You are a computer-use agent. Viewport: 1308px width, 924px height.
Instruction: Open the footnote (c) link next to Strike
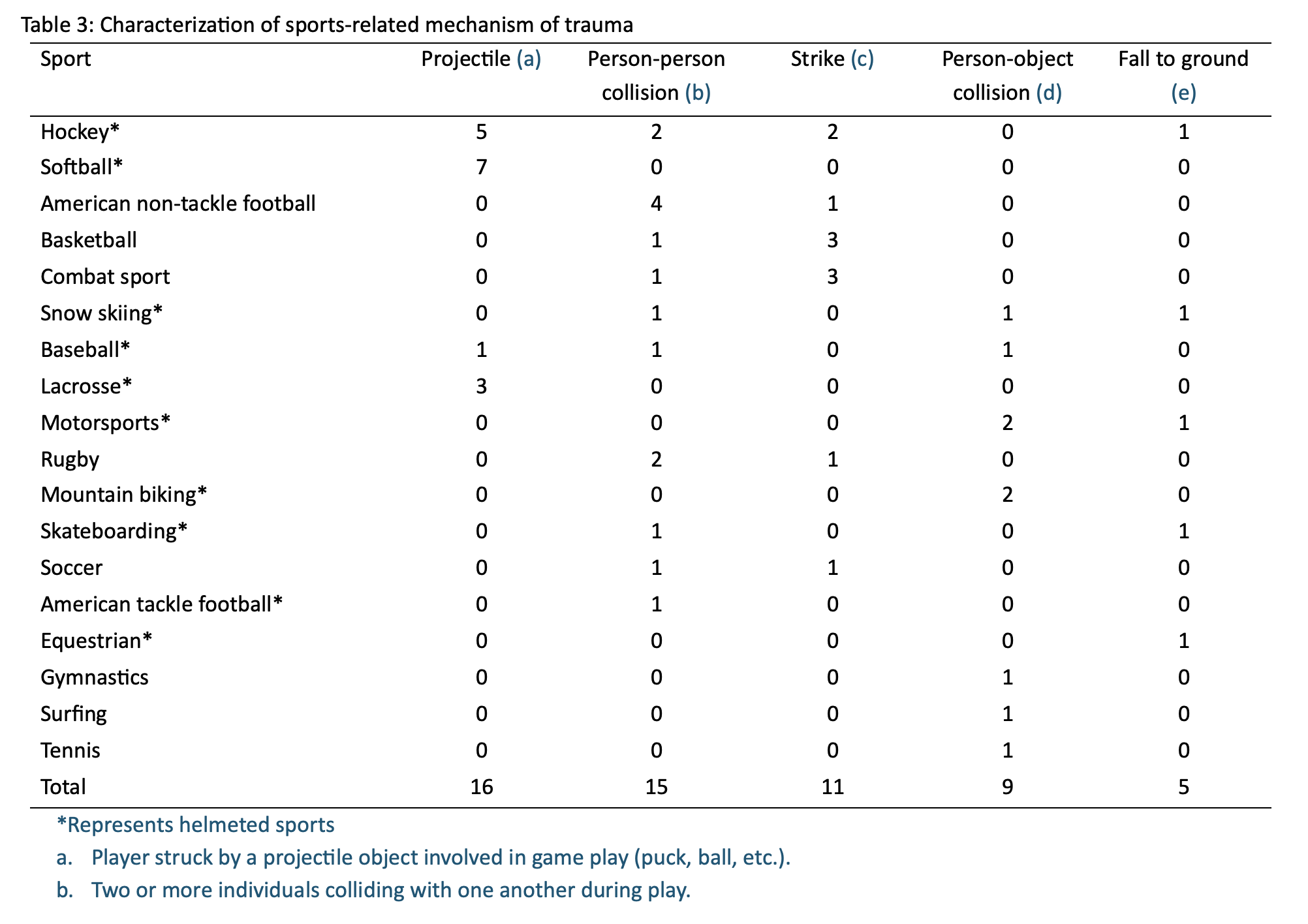tap(862, 59)
